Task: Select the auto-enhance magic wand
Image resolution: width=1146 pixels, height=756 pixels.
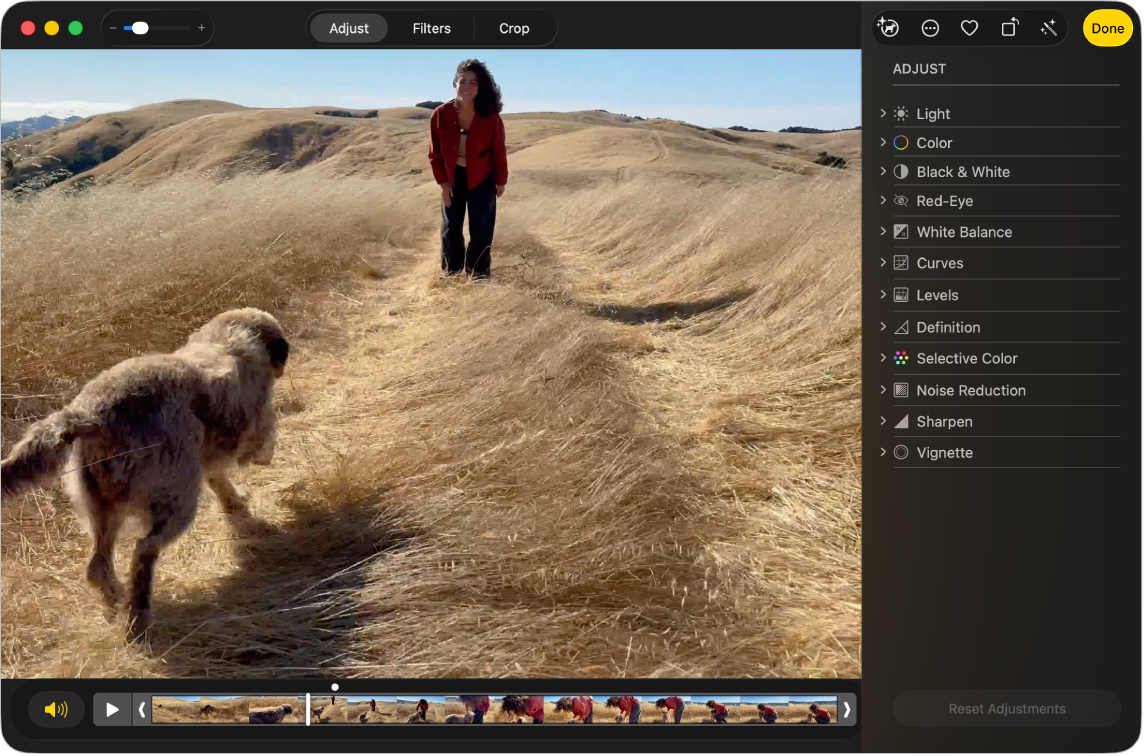Action: [1048, 27]
